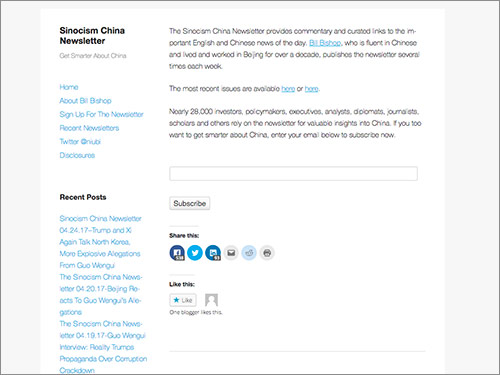This screenshot has width=500, height=375.
Task: Click the print icon
Action: pos(267,253)
